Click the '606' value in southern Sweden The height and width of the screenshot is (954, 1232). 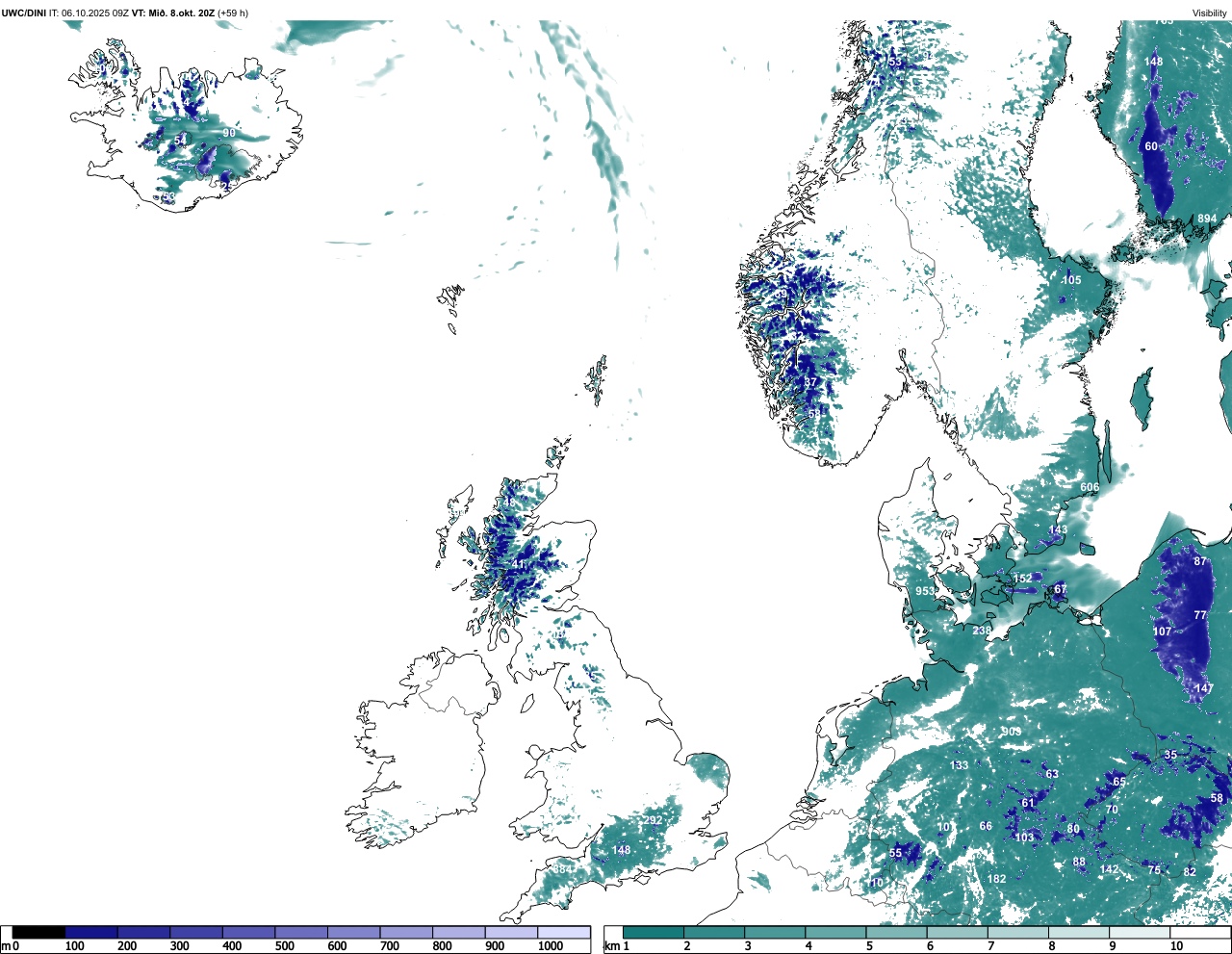(x=1090, y=487)
